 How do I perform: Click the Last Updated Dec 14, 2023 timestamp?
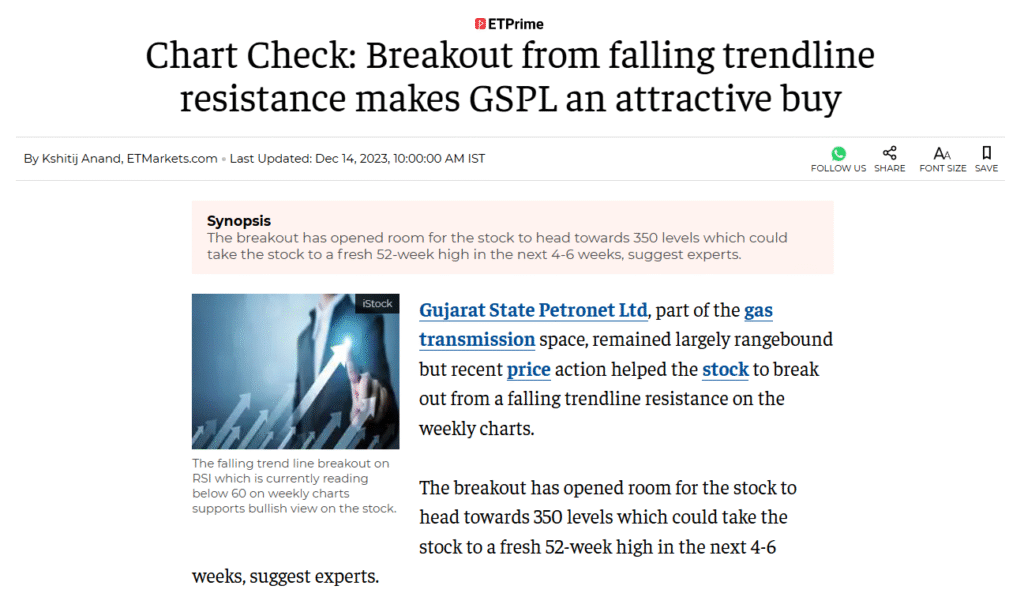(357, 159)
